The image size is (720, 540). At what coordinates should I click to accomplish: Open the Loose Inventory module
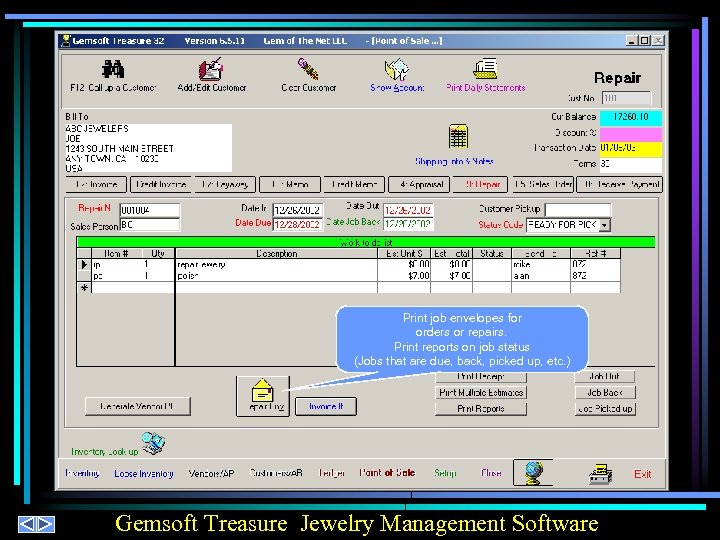[x=144, y=473]
